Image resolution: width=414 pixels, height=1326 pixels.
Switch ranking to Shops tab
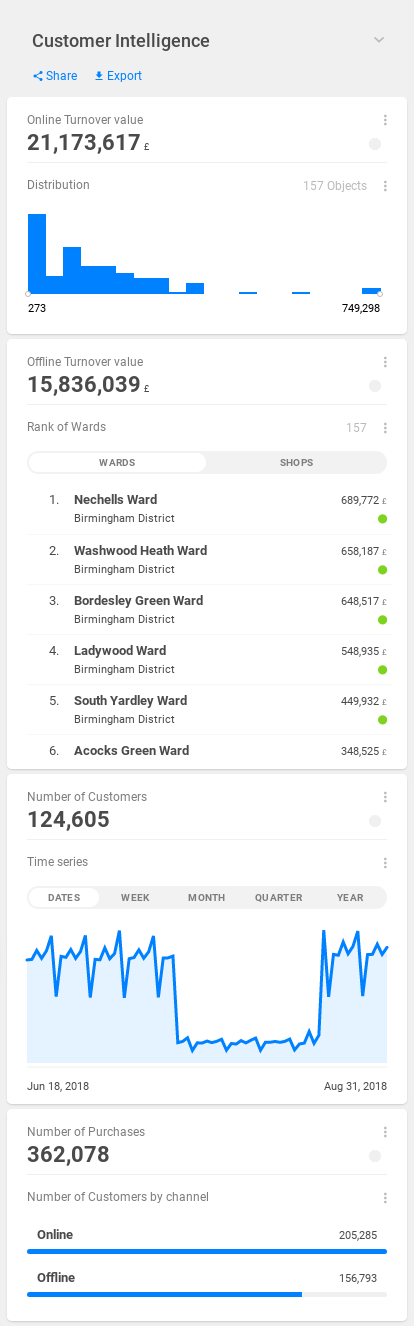click(x=297, y=463)
